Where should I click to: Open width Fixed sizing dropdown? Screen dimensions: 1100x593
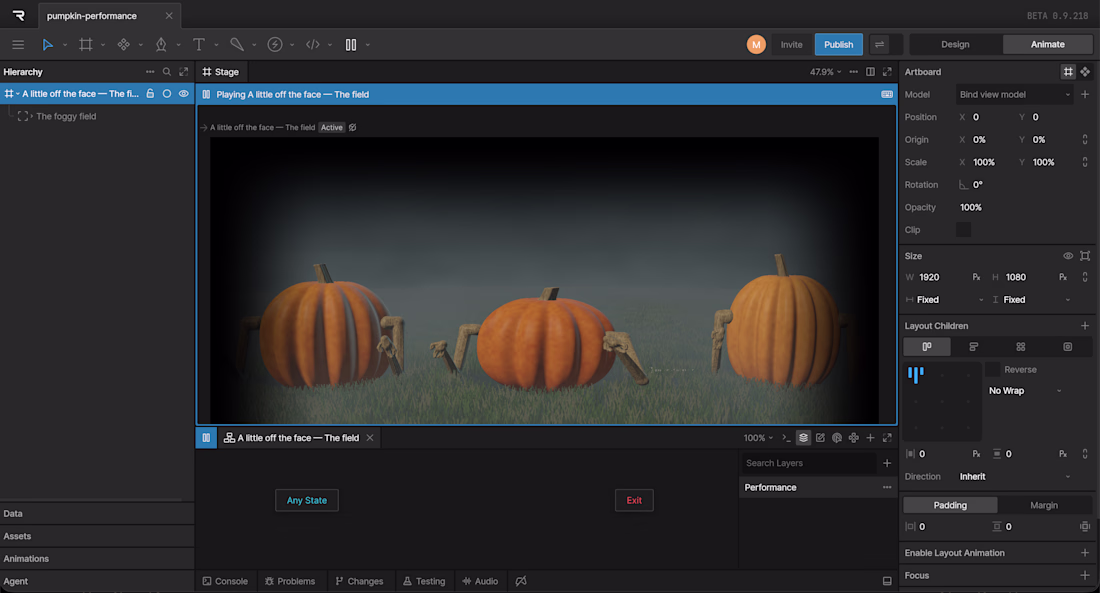click(x=945, y=300)
